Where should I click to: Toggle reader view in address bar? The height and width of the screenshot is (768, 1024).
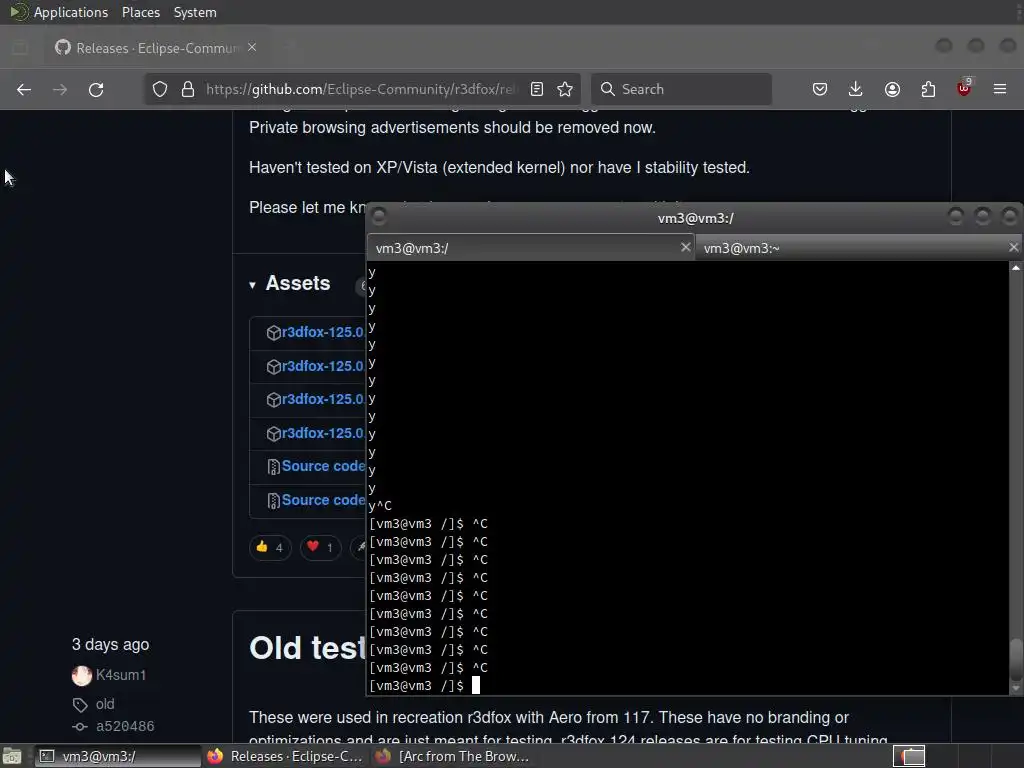point(537,89)
